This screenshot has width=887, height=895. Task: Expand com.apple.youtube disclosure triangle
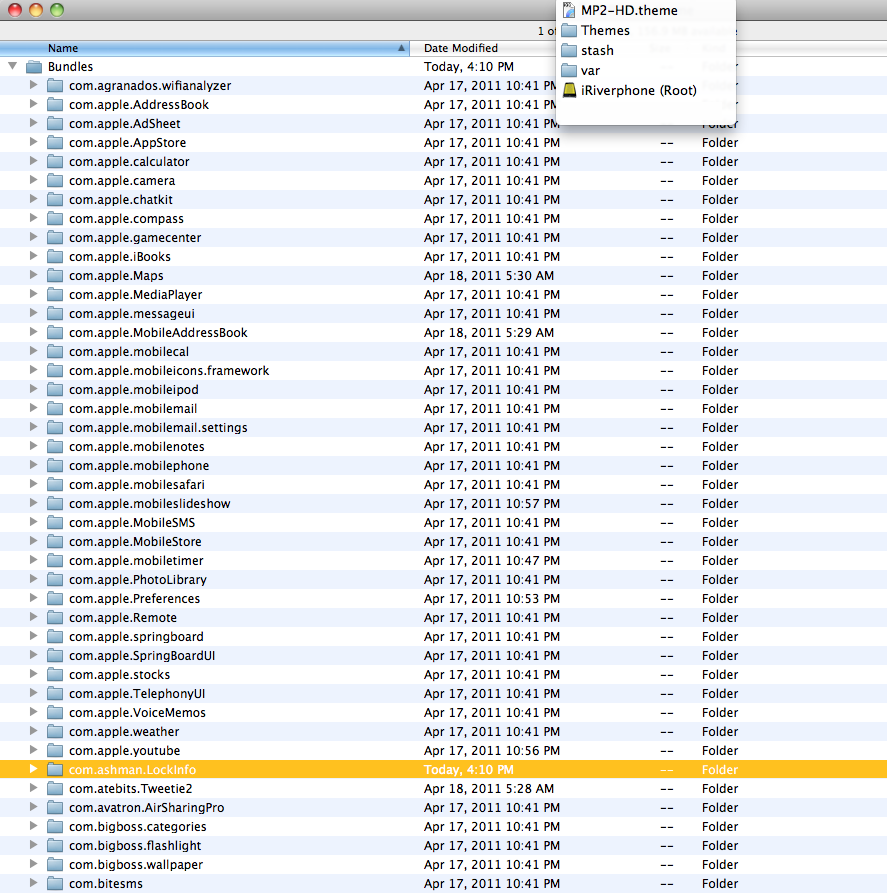34,750
